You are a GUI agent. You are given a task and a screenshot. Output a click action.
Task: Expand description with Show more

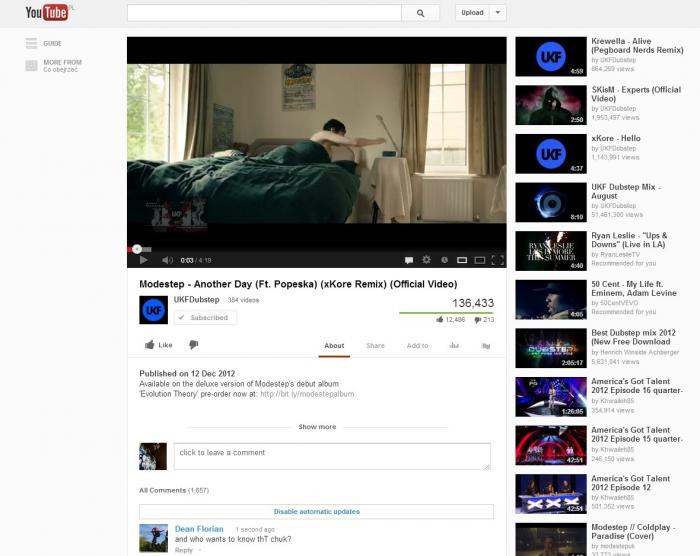(317, 427)
